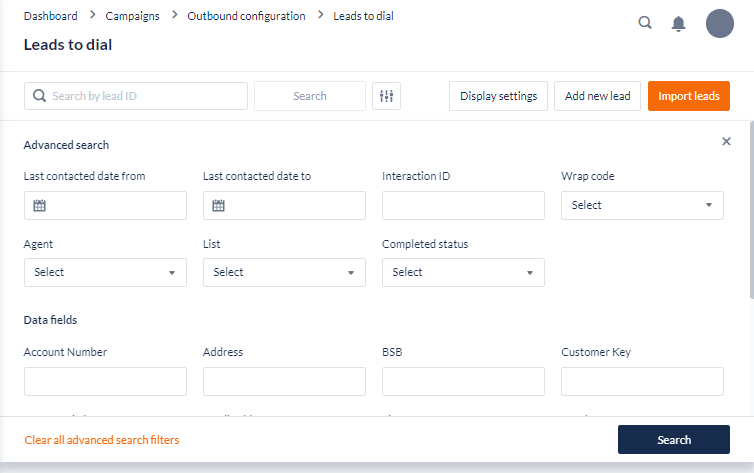Click the Import leads button

pyautogui.click(x=688, y=96)
